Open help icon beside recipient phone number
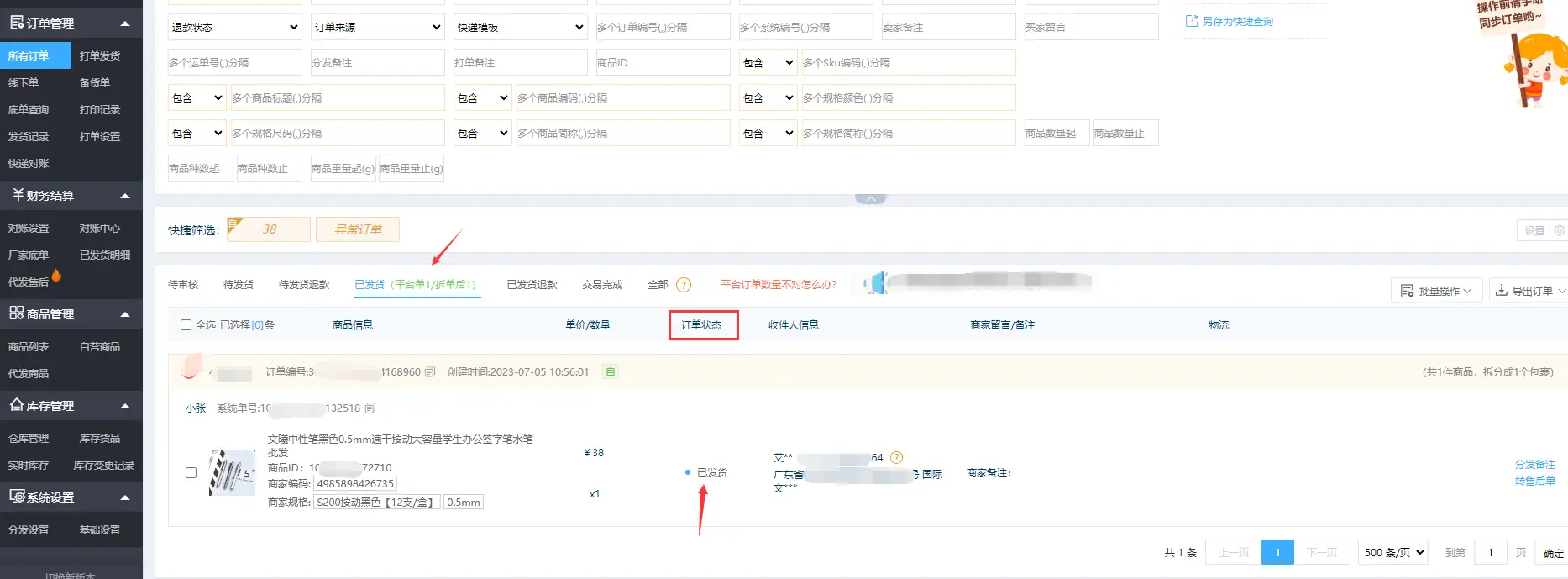 [x=896, y=458]
